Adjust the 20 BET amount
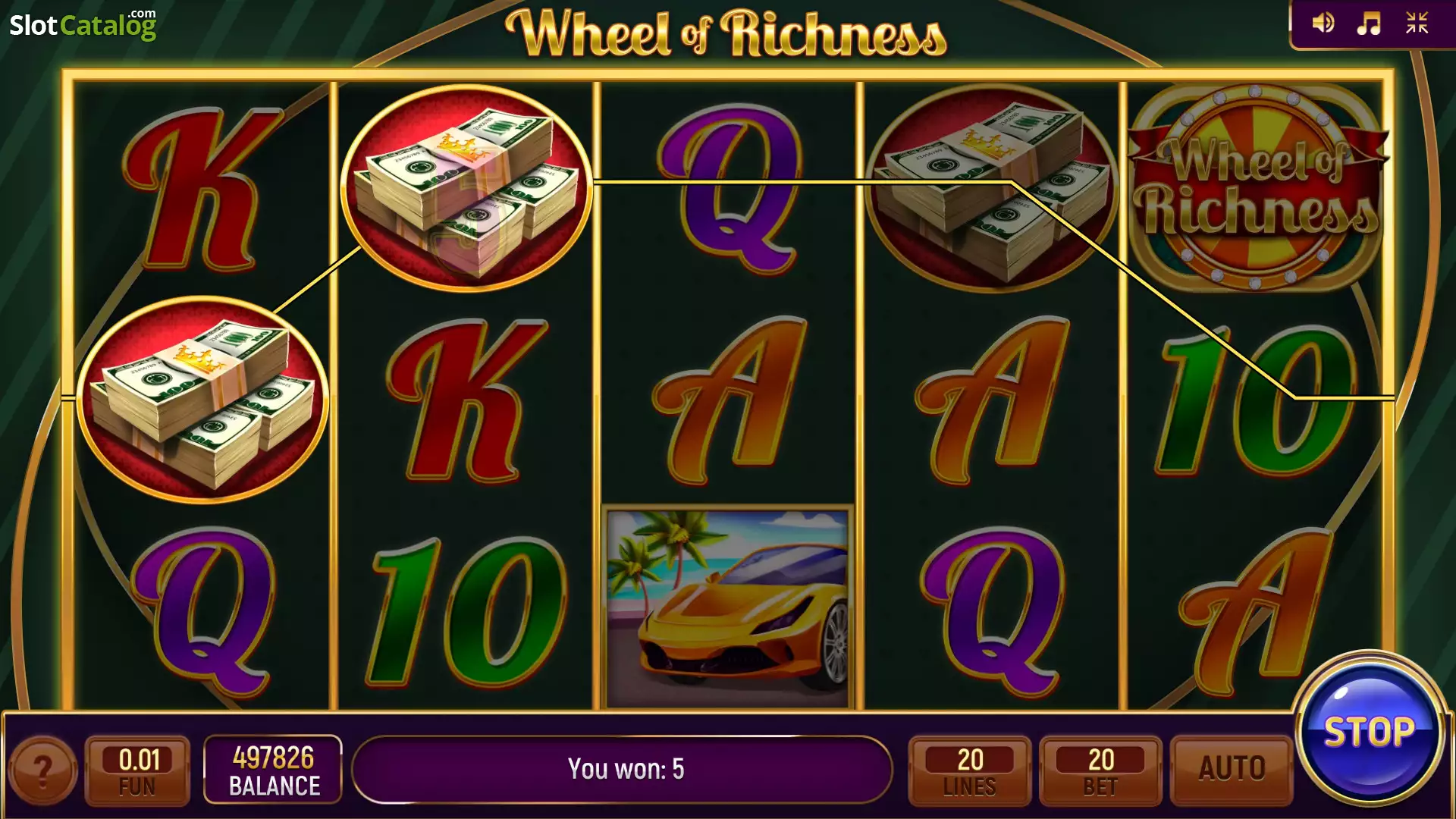The height and width of the screenshot is (819, 1456). pos(1100,770)
